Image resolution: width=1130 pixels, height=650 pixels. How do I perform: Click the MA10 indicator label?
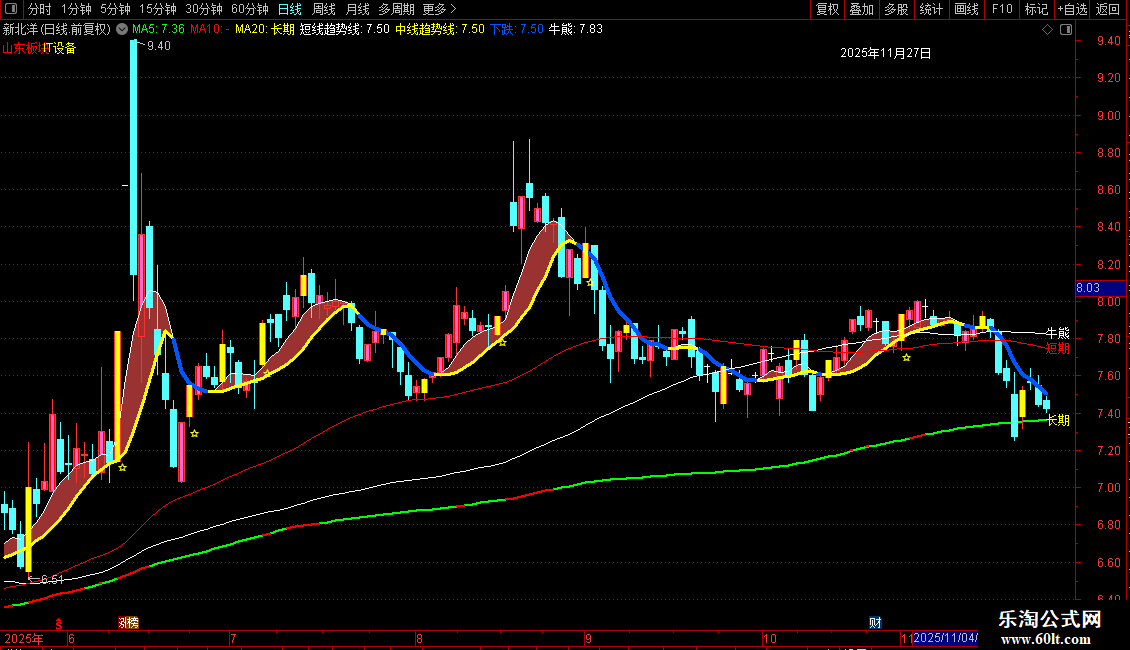coord(210,29)
